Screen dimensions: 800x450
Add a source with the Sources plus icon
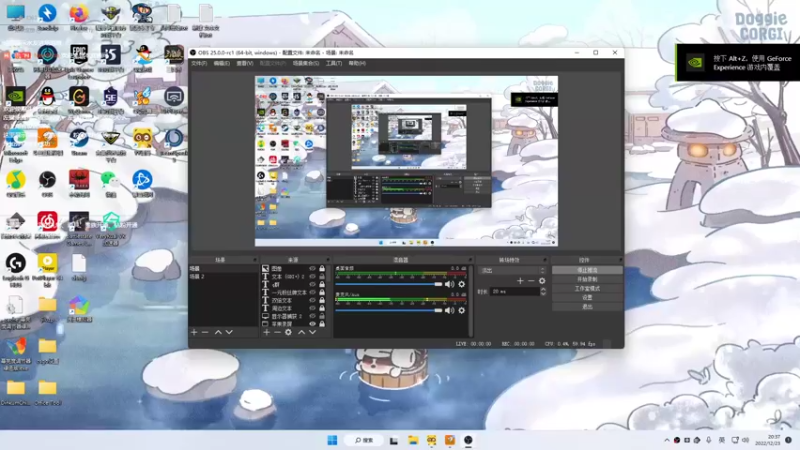(266, 332)
